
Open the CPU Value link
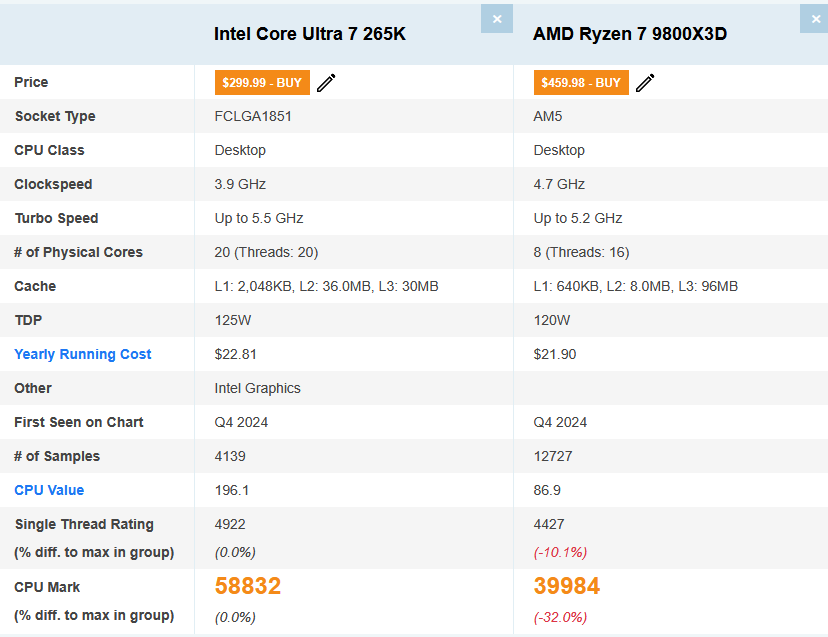[x=49, y=490]
